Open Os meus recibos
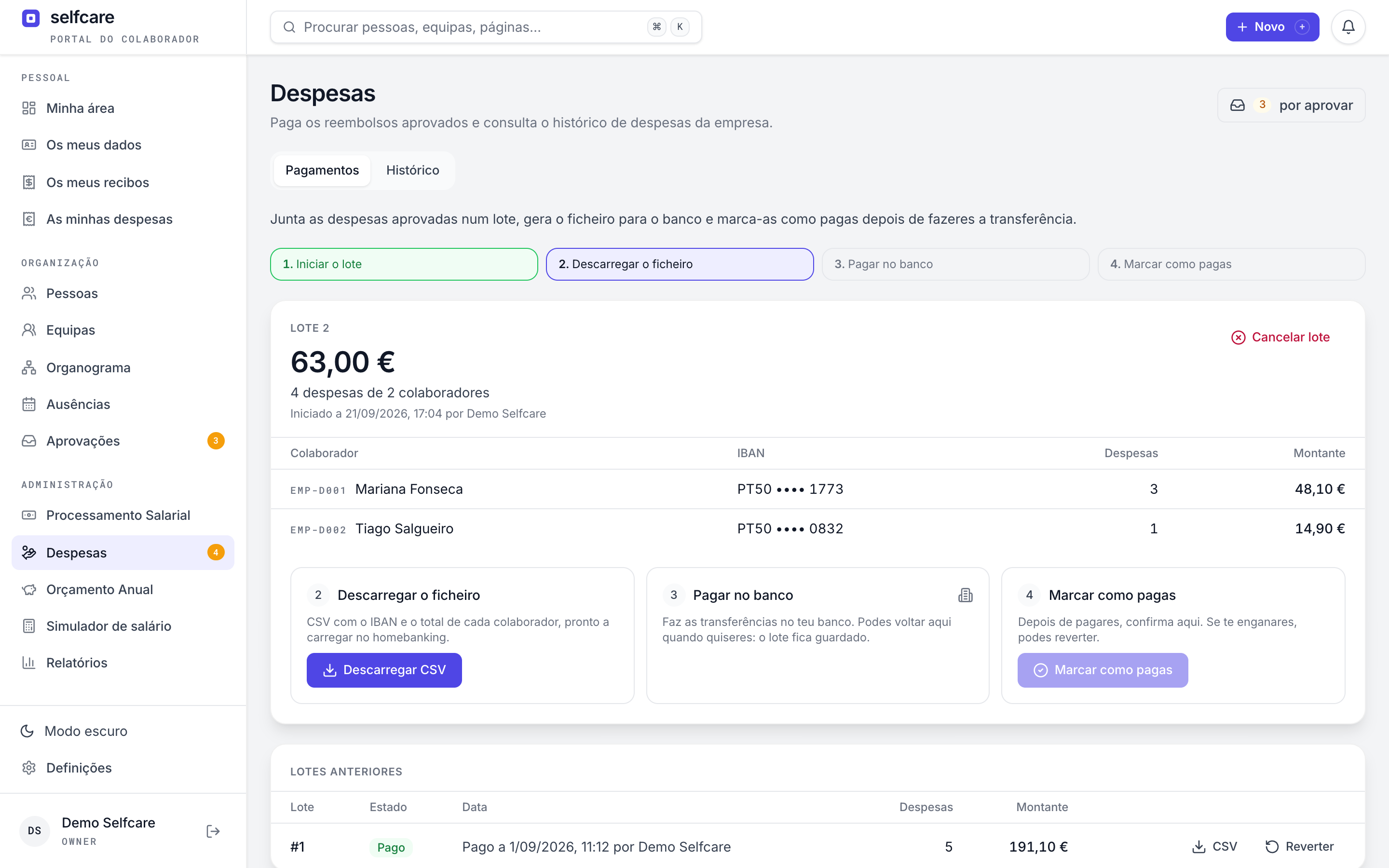The image size is (1389, 868). pos(123,182)
